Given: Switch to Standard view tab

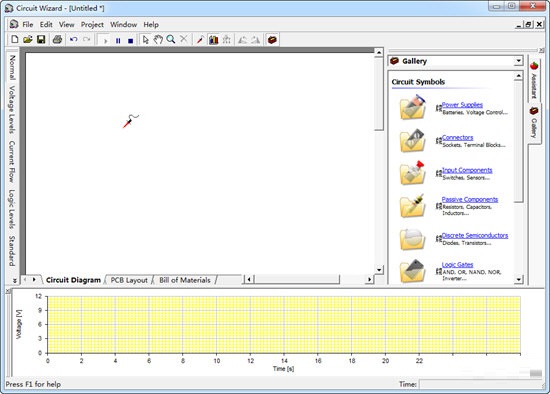Looking at the screenshot, I should 12,251.
